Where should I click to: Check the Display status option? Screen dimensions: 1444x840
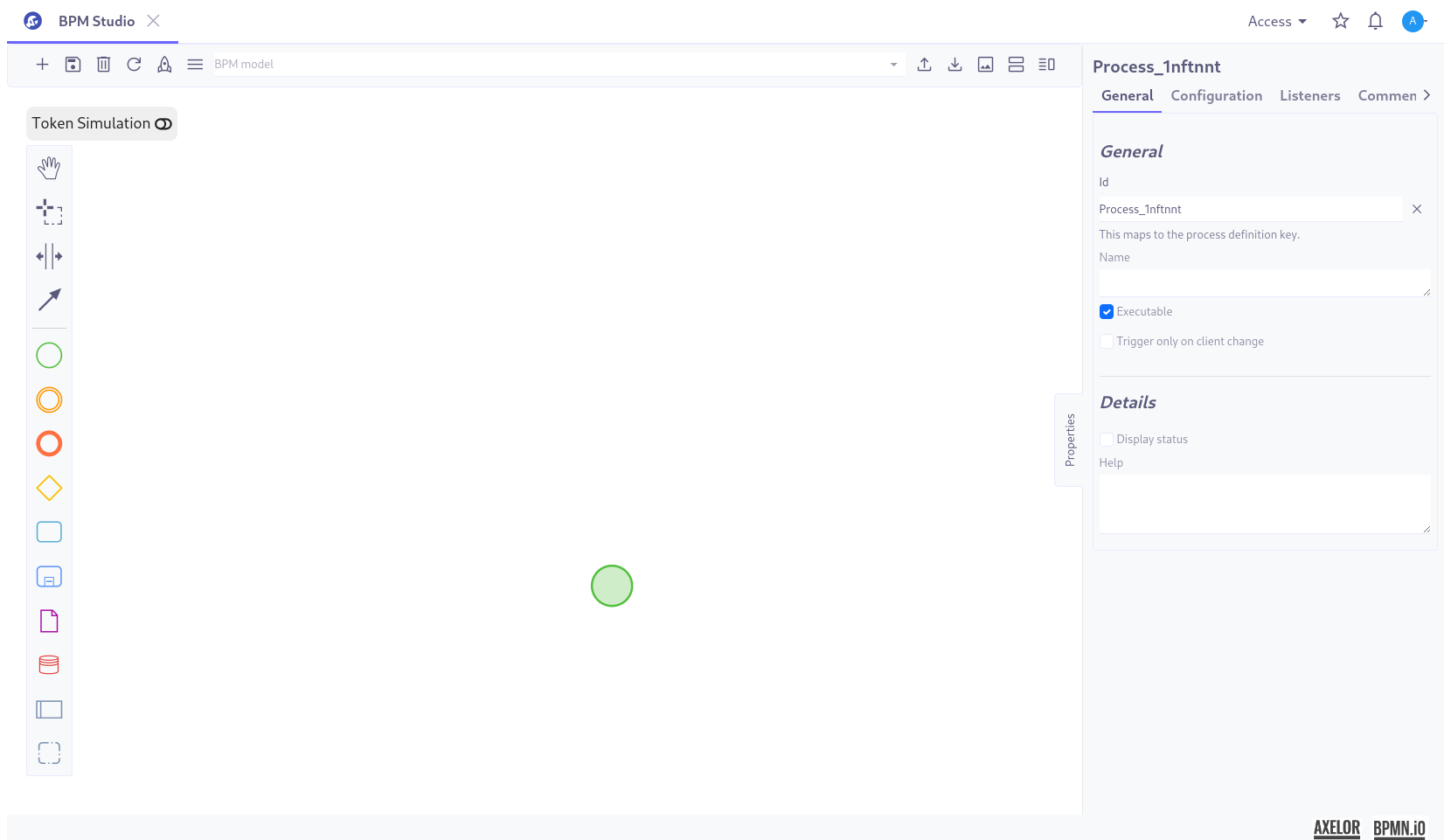tap(1107, 440)
